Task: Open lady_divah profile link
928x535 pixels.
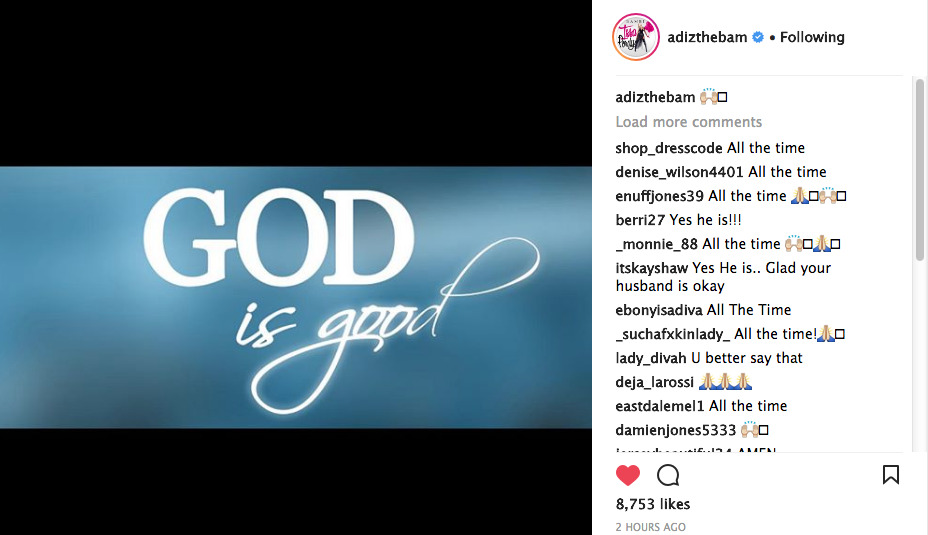Action: [651, 359]
